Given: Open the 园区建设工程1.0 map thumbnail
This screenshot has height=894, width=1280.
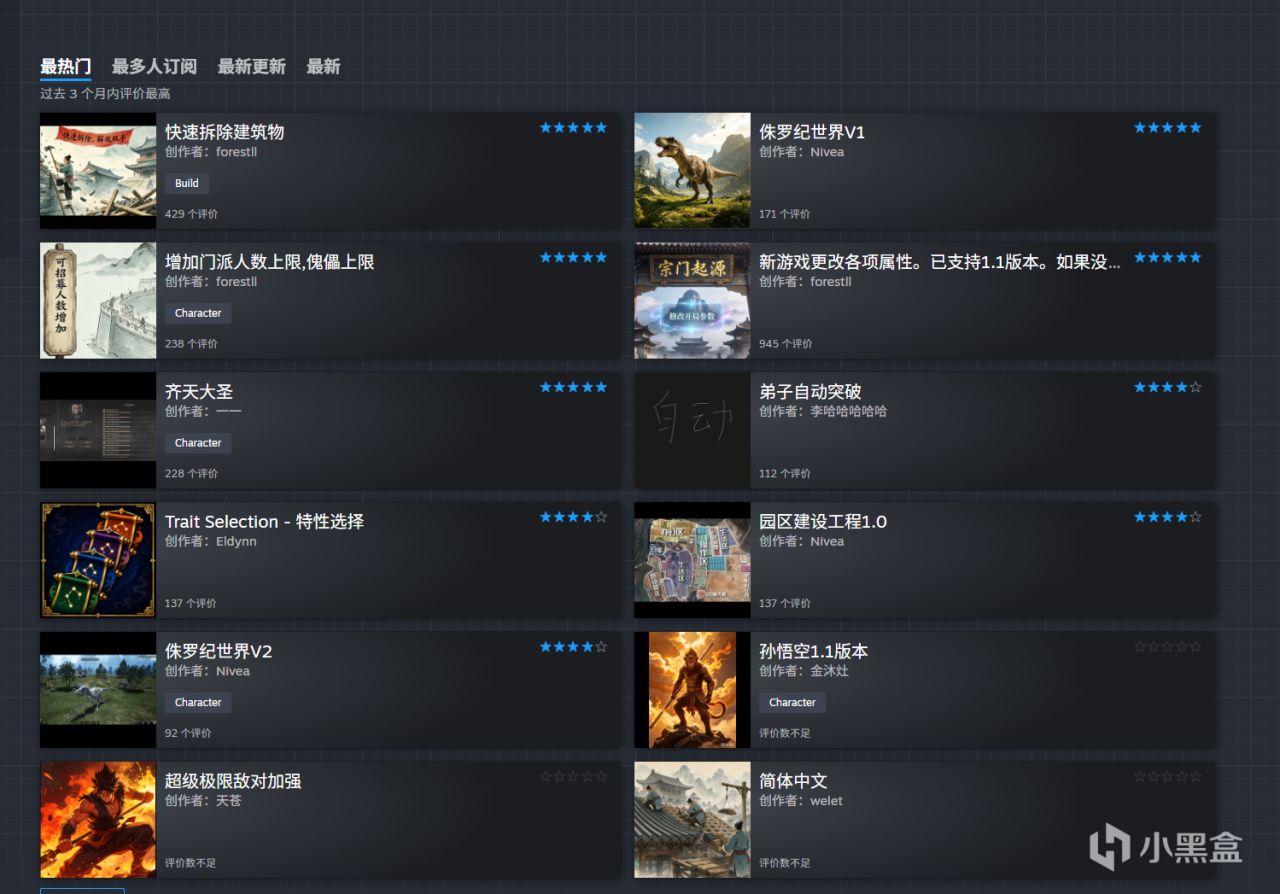Looking at the screenshot, I should 692,560.
